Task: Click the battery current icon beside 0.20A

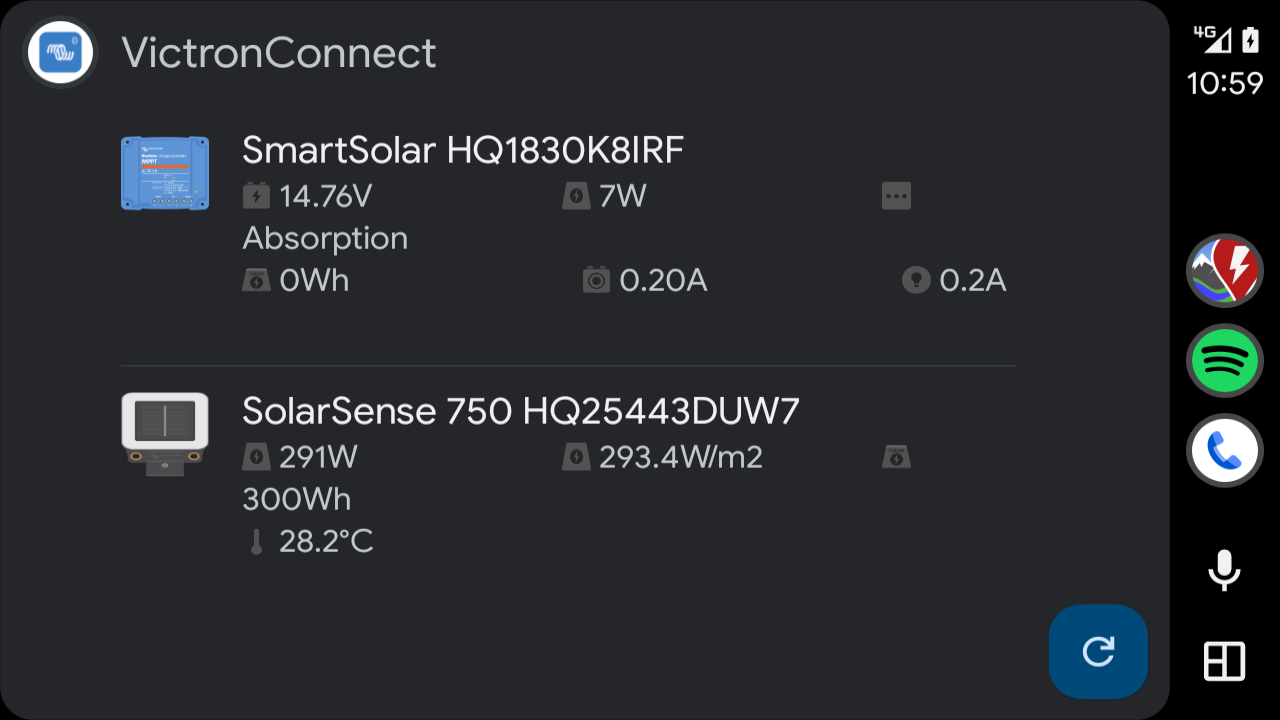Action: pyautogui.click(x=597, y=280)
